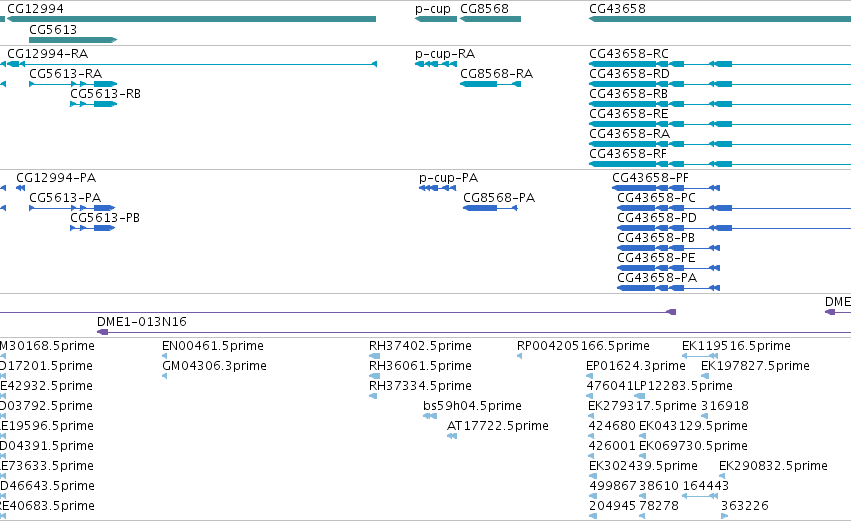851x521 pixels.
Task: Open the CG43658-RB transcript label
Action: pos(628,94)
